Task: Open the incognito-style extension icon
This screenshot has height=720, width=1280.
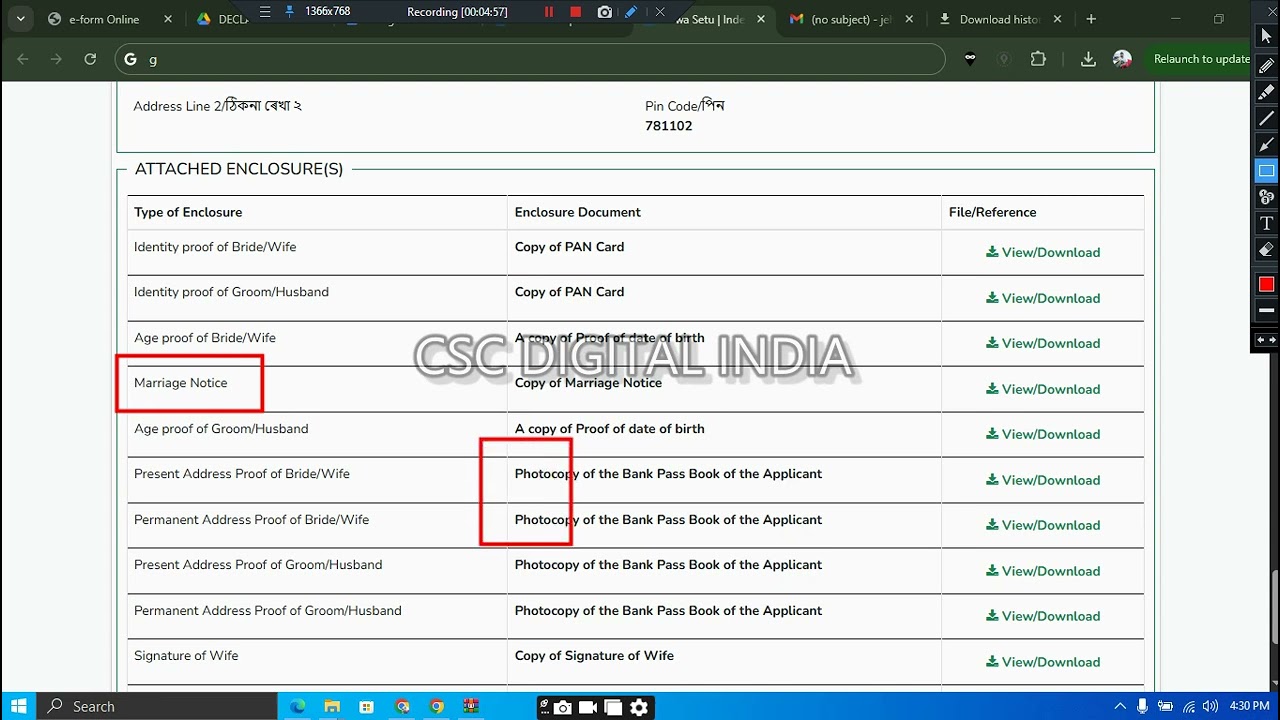Action: tap(970, 59)
